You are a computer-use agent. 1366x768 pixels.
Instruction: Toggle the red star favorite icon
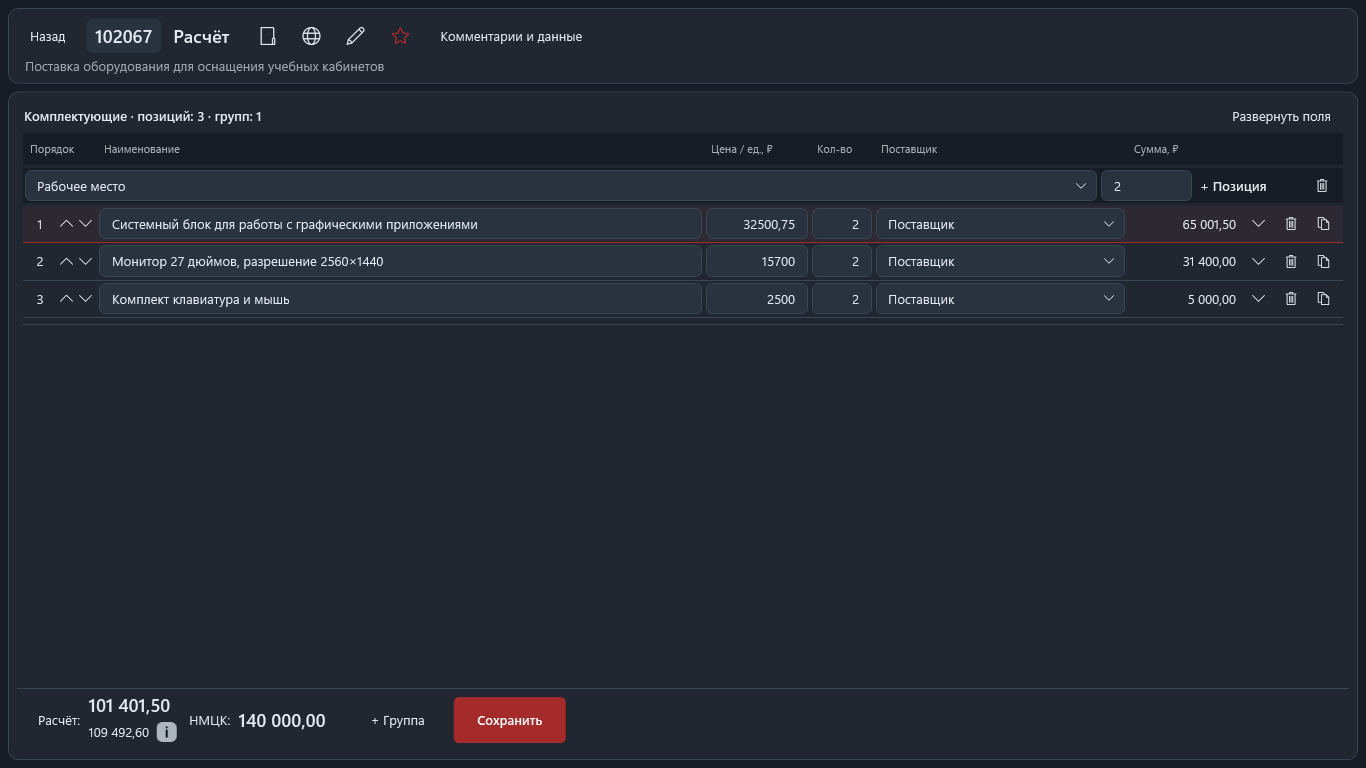point(400,36)
